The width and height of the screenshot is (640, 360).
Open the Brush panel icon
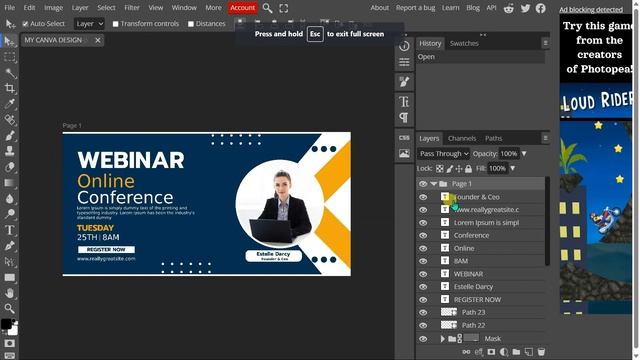point(404,82)
